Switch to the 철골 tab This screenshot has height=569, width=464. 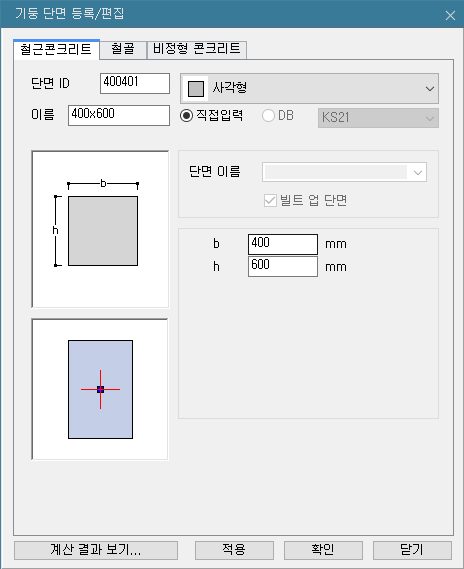pos(123,49)
